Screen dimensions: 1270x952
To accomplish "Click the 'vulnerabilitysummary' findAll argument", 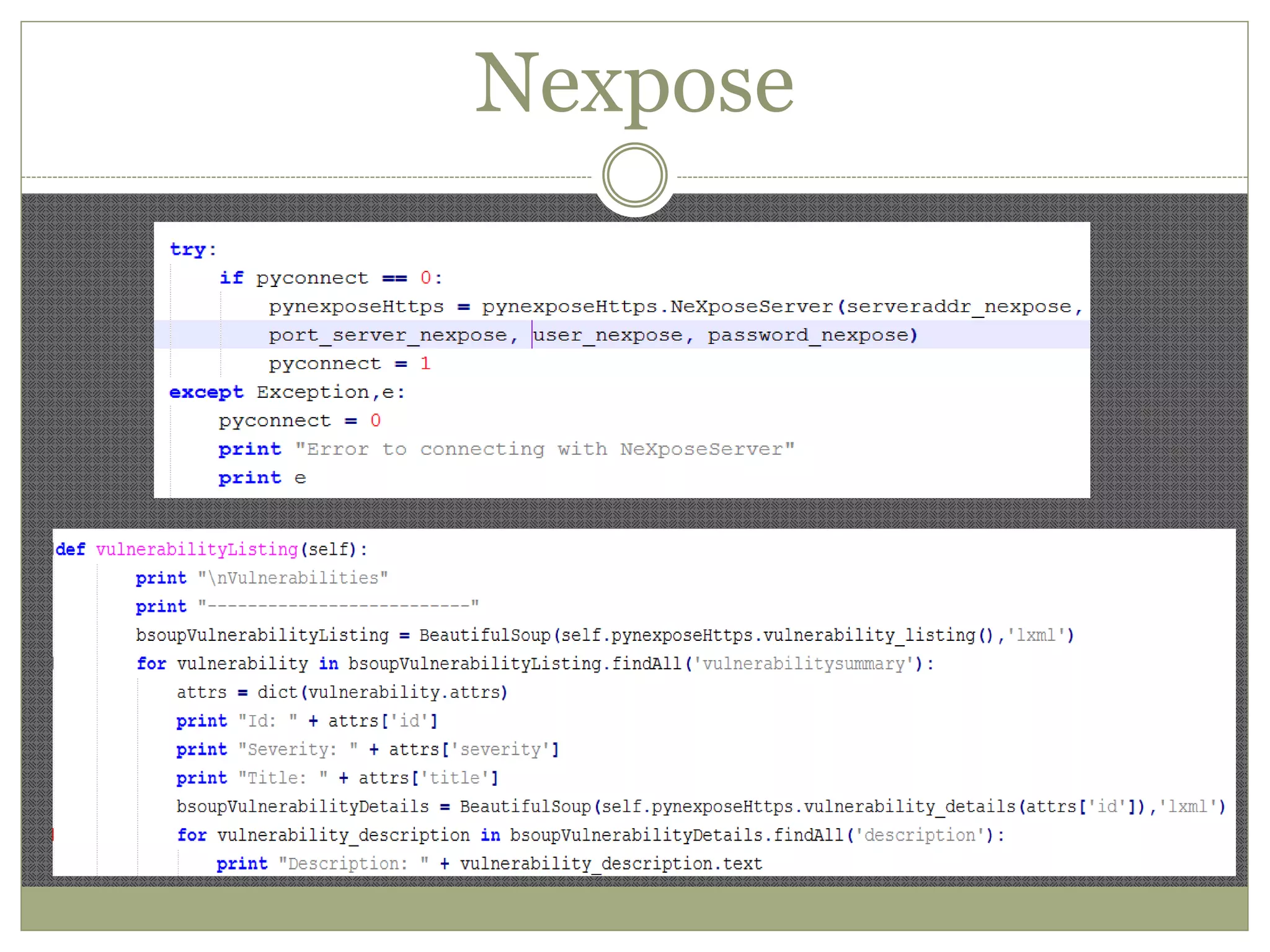I will (x=803, y=664).
